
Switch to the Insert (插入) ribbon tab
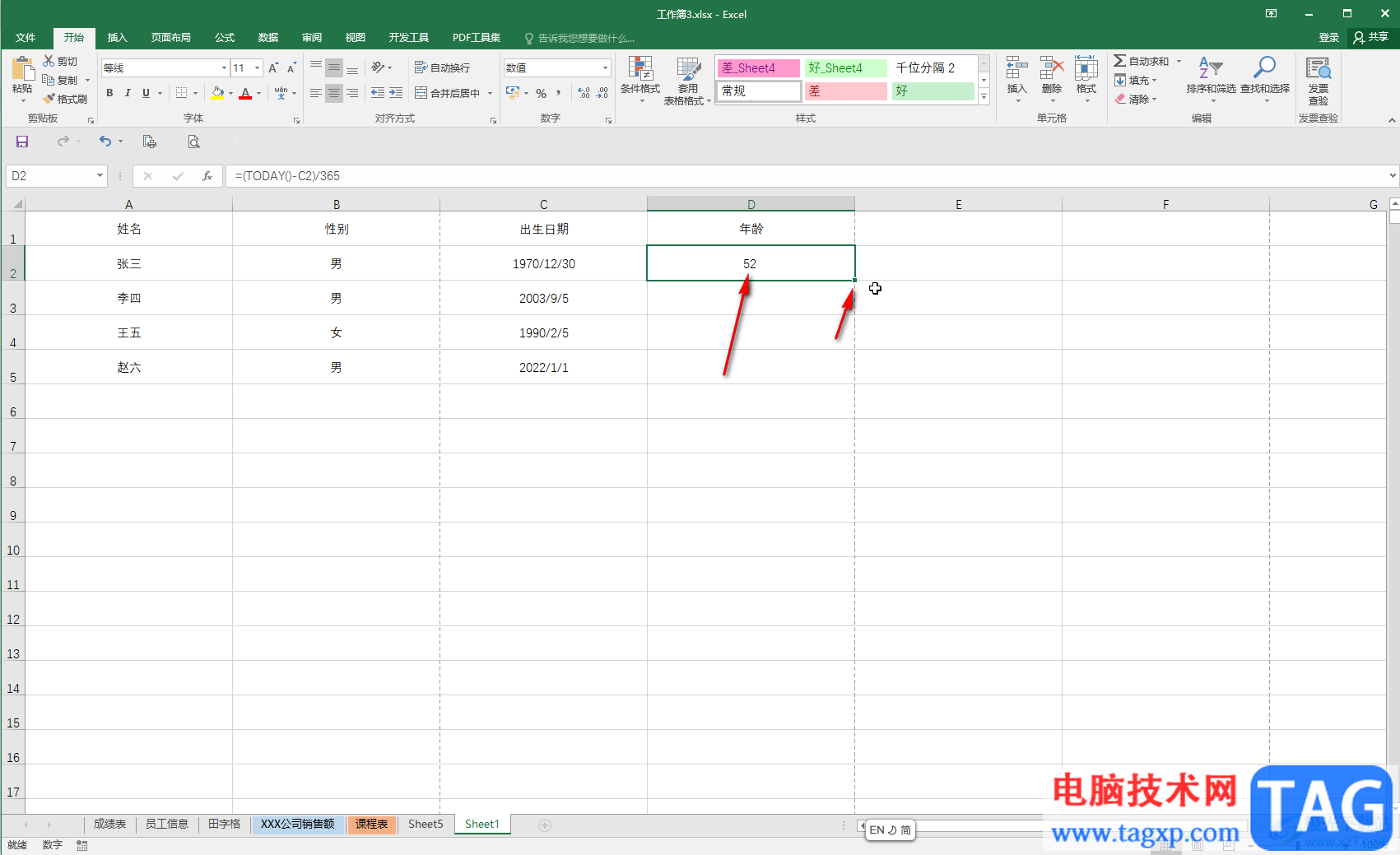pyautogui.click(x=117, y=38)
